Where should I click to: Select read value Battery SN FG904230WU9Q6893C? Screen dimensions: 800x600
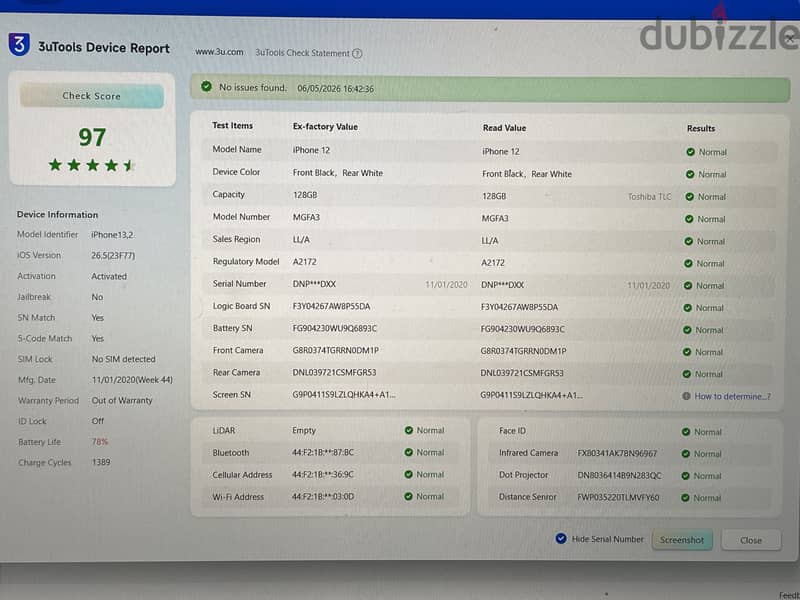click(x=522, y=330)
